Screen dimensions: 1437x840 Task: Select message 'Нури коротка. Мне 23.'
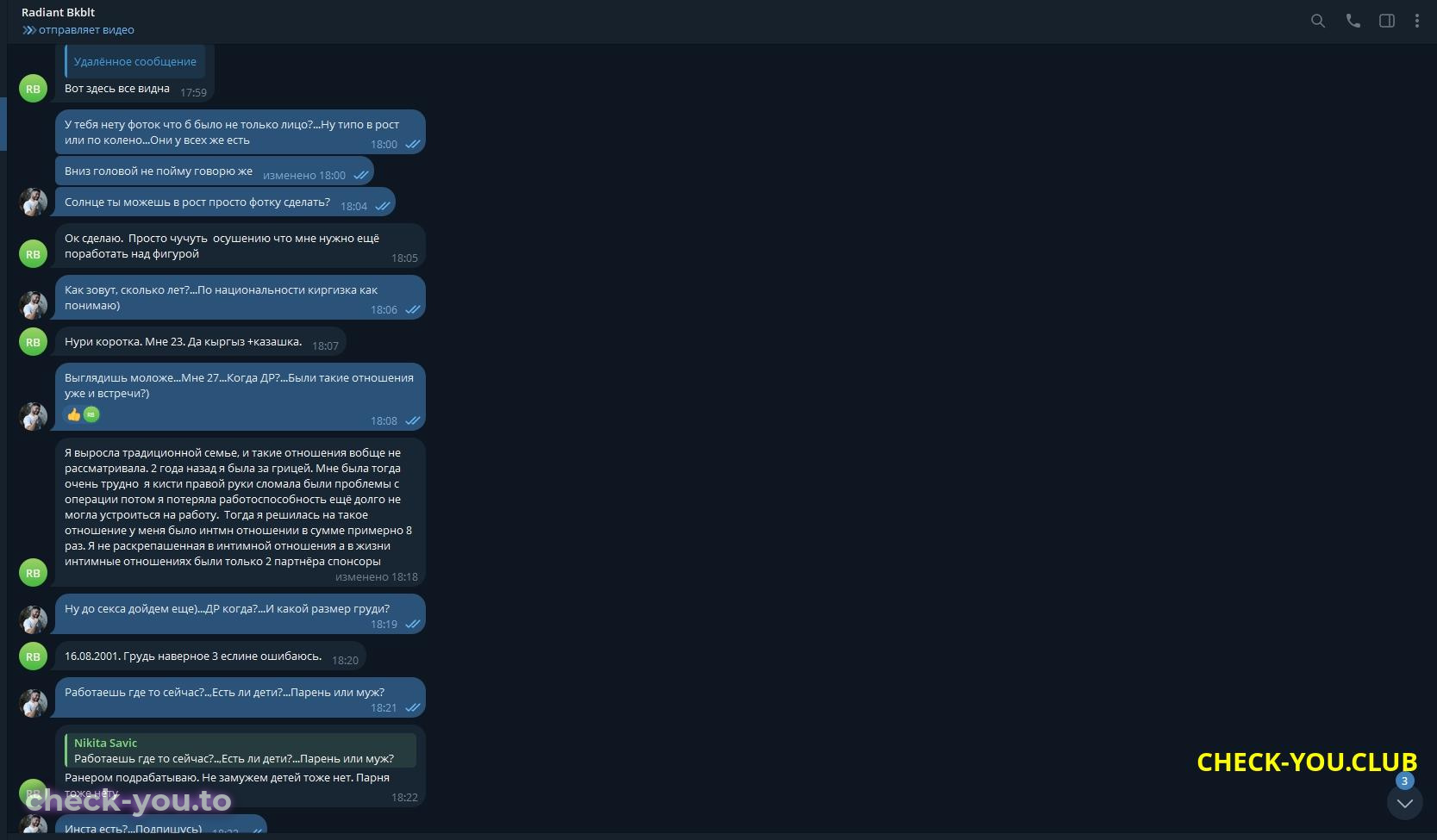[x=201, y=342]
